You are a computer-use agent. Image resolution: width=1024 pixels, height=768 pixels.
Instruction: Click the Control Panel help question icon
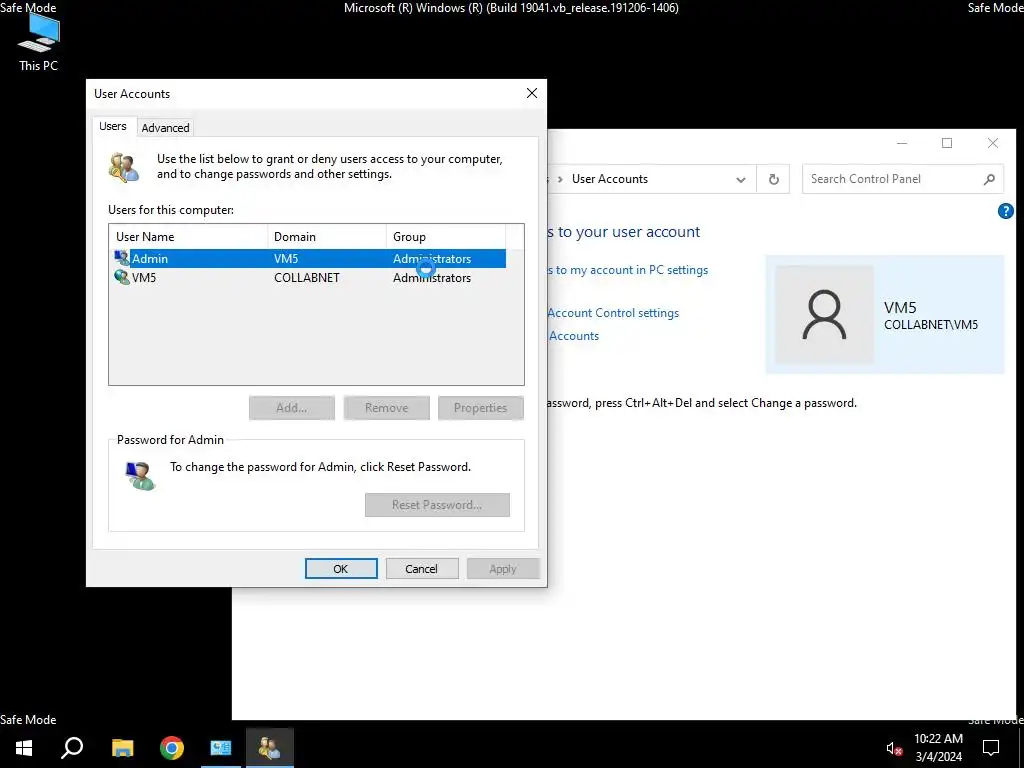tap(1006, 211)
